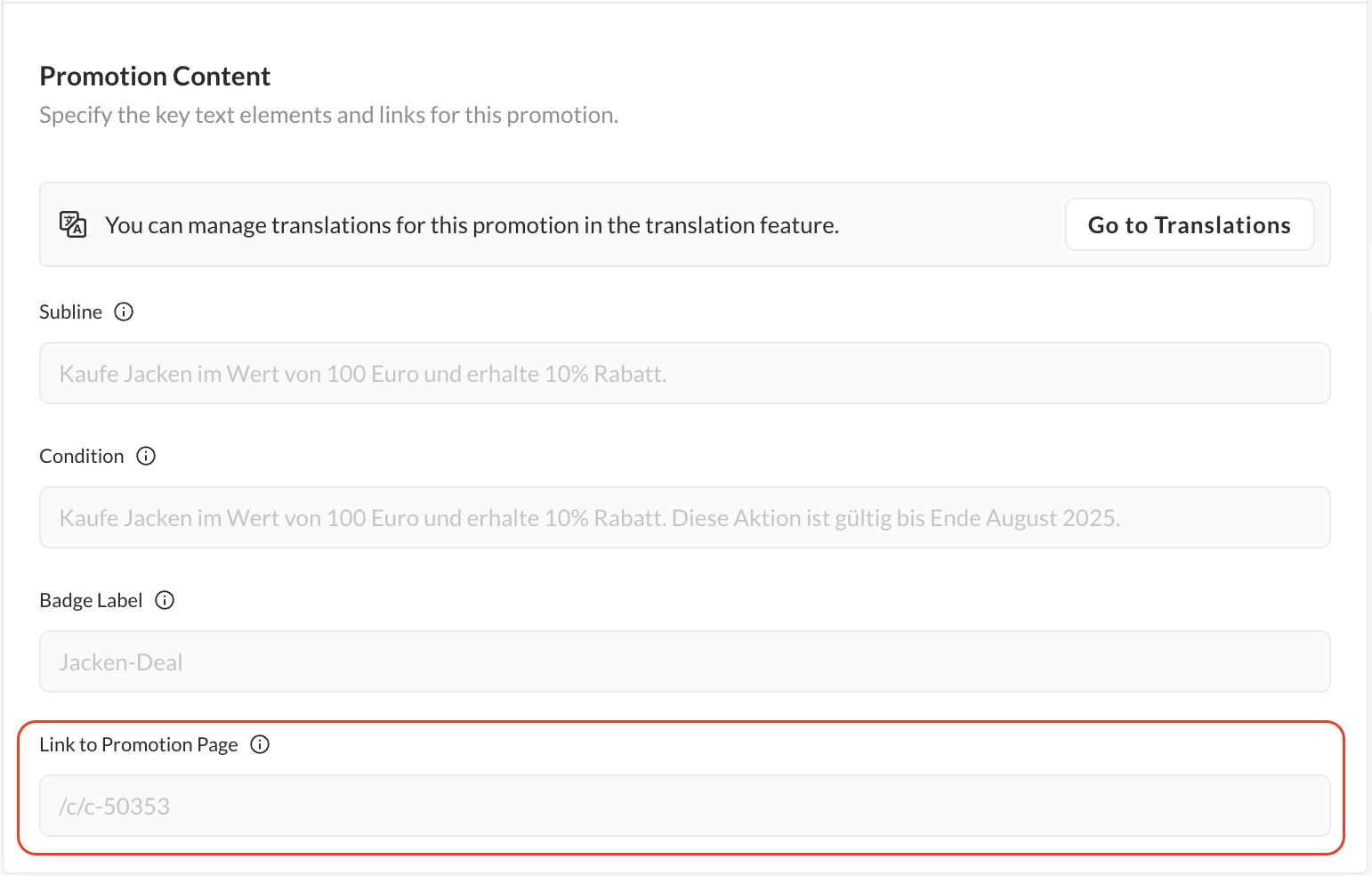Image resolution: width=1372 pixels, height=876 pixels.
Task: Focus the Subline text input field
Action: (x=684, y=374)
